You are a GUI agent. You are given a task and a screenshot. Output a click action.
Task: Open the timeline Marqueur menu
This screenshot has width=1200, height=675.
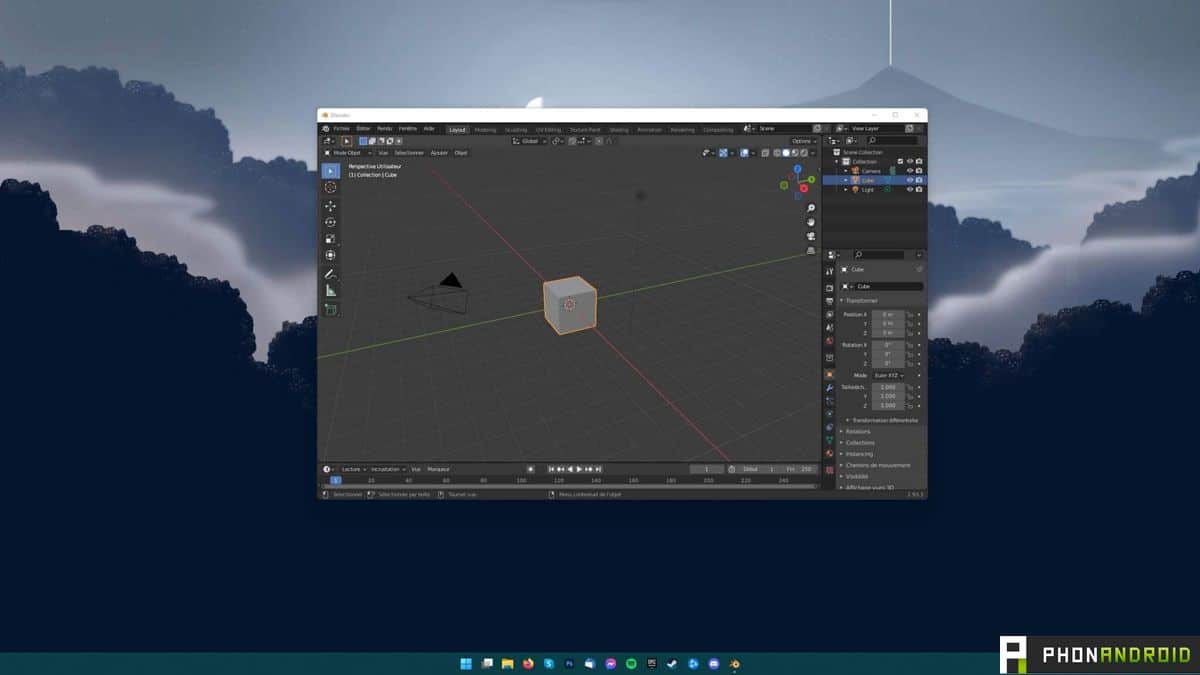[x=439, y=469]
